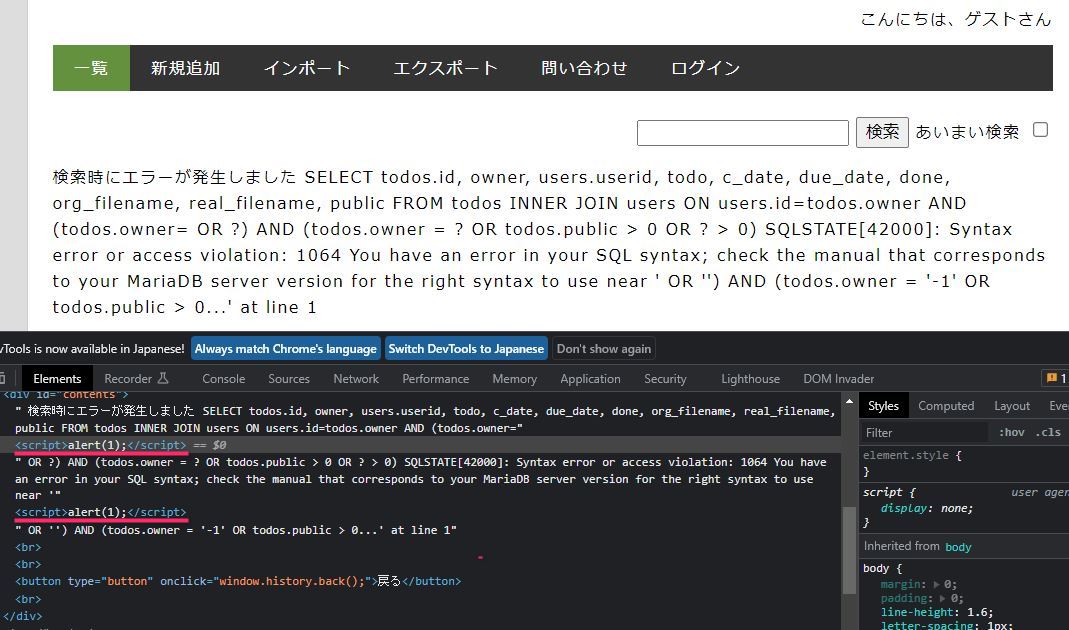Switch to the Computed pane tab
Viewport: 1069px width, 630px height.
coord(946,406)
